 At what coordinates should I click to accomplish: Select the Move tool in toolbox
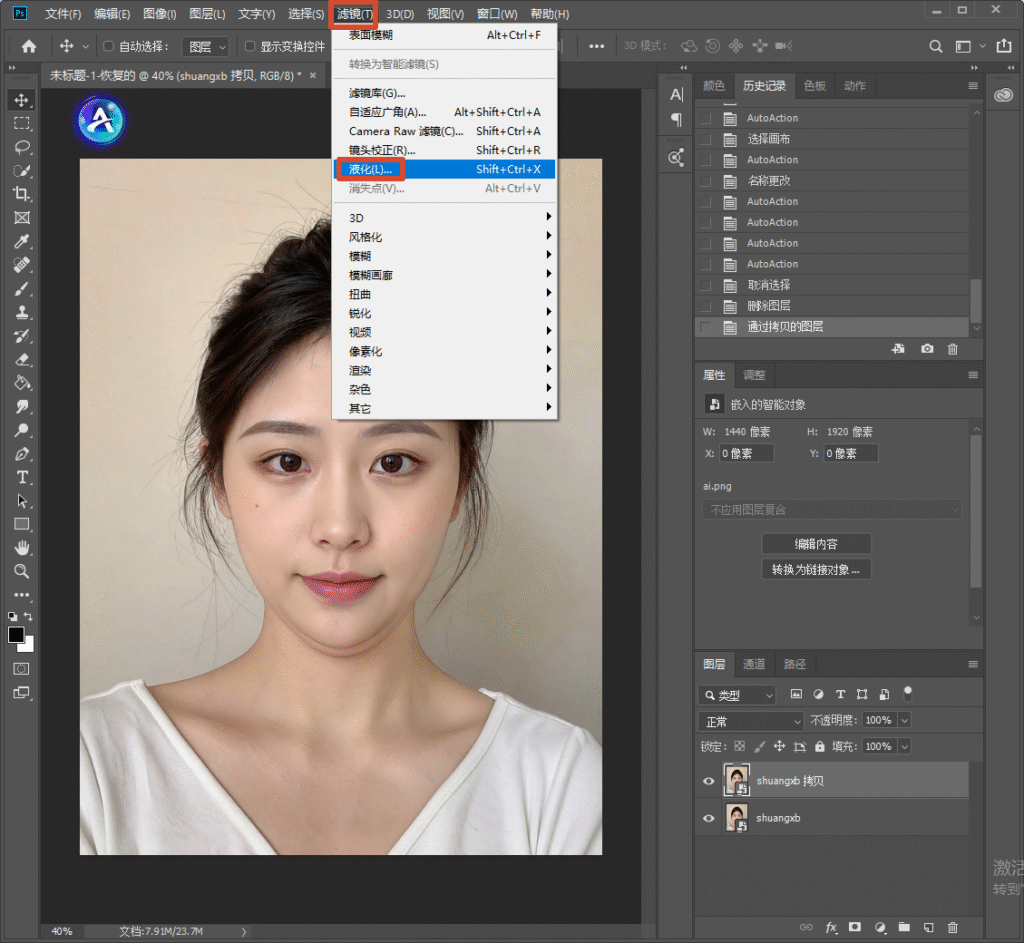22,100
